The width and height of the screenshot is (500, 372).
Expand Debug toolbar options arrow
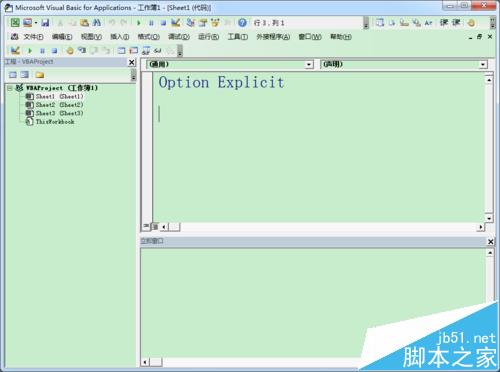(x=180, y=51)
